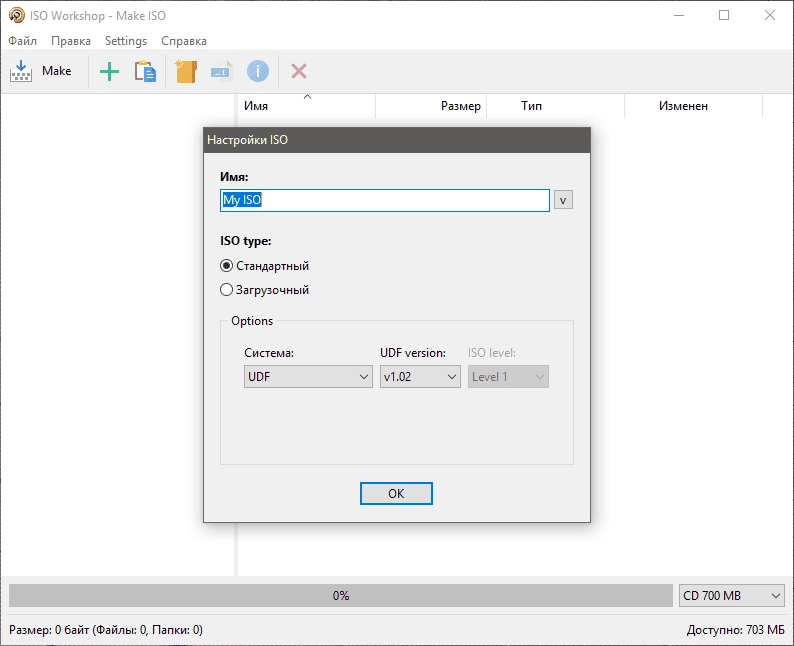Click the 0% capacity progress bar

[341, 595]
